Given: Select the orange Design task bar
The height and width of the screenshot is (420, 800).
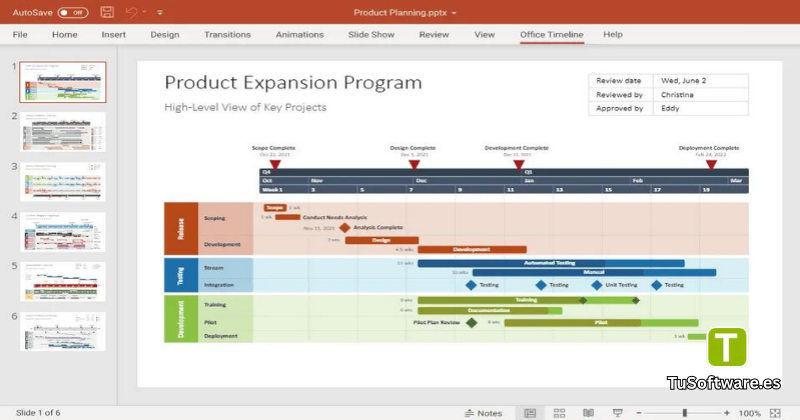Looking at the screenshot, I should click(382, 240).
